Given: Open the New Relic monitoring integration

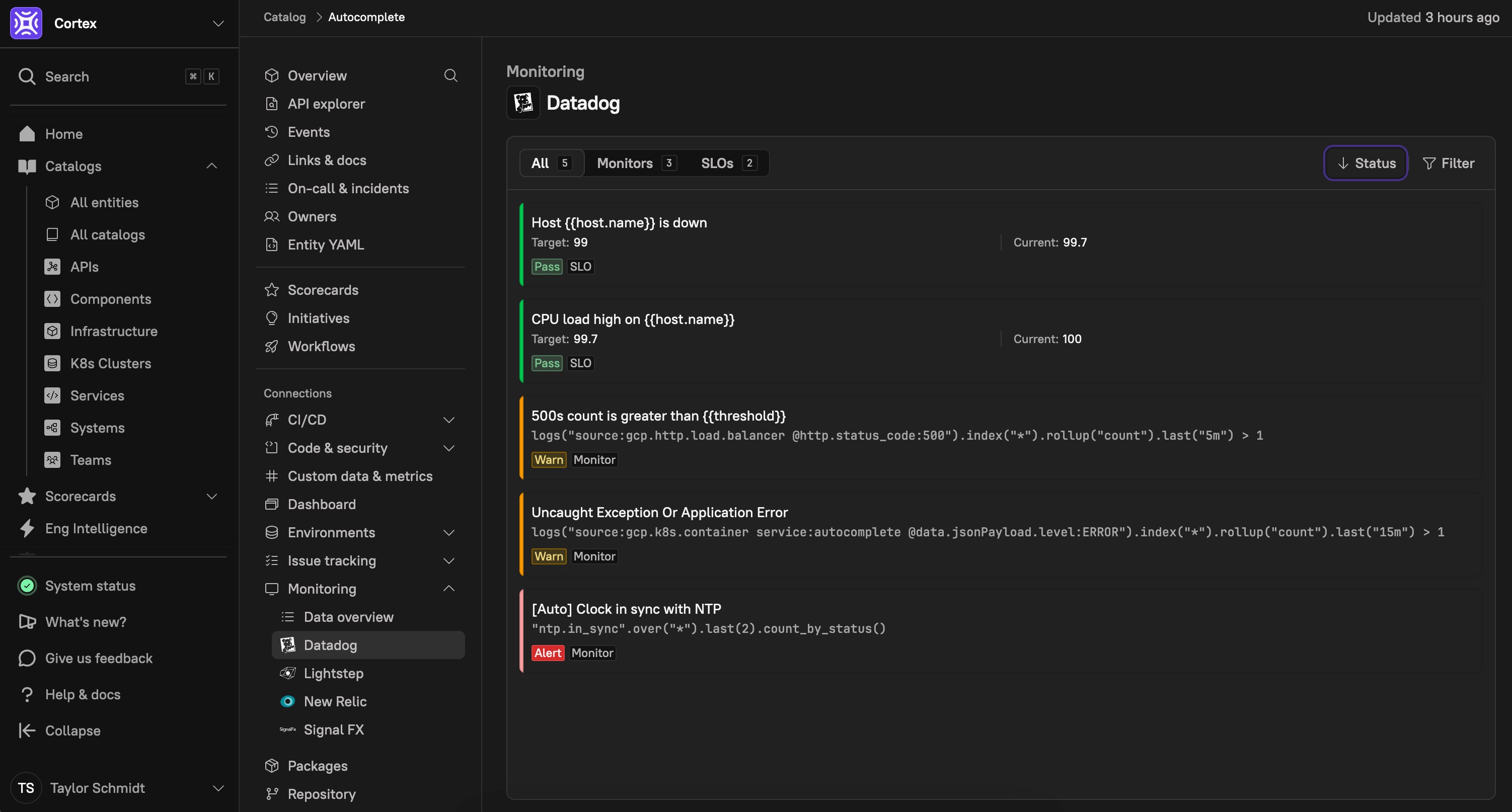Looking at the screenshot, I should click(x=335, y=701).
